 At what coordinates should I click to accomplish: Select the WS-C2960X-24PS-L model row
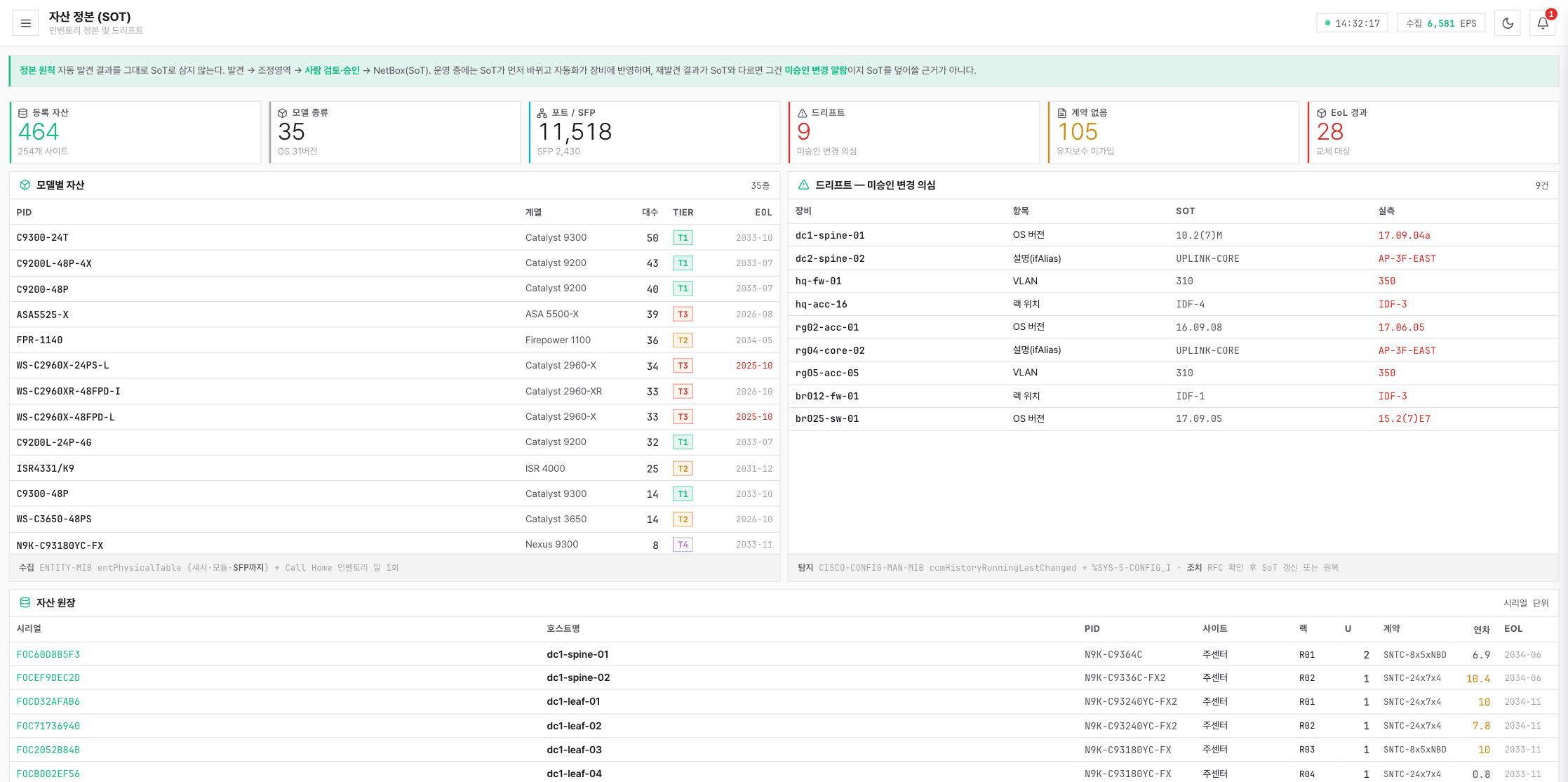tap(394, 366)
